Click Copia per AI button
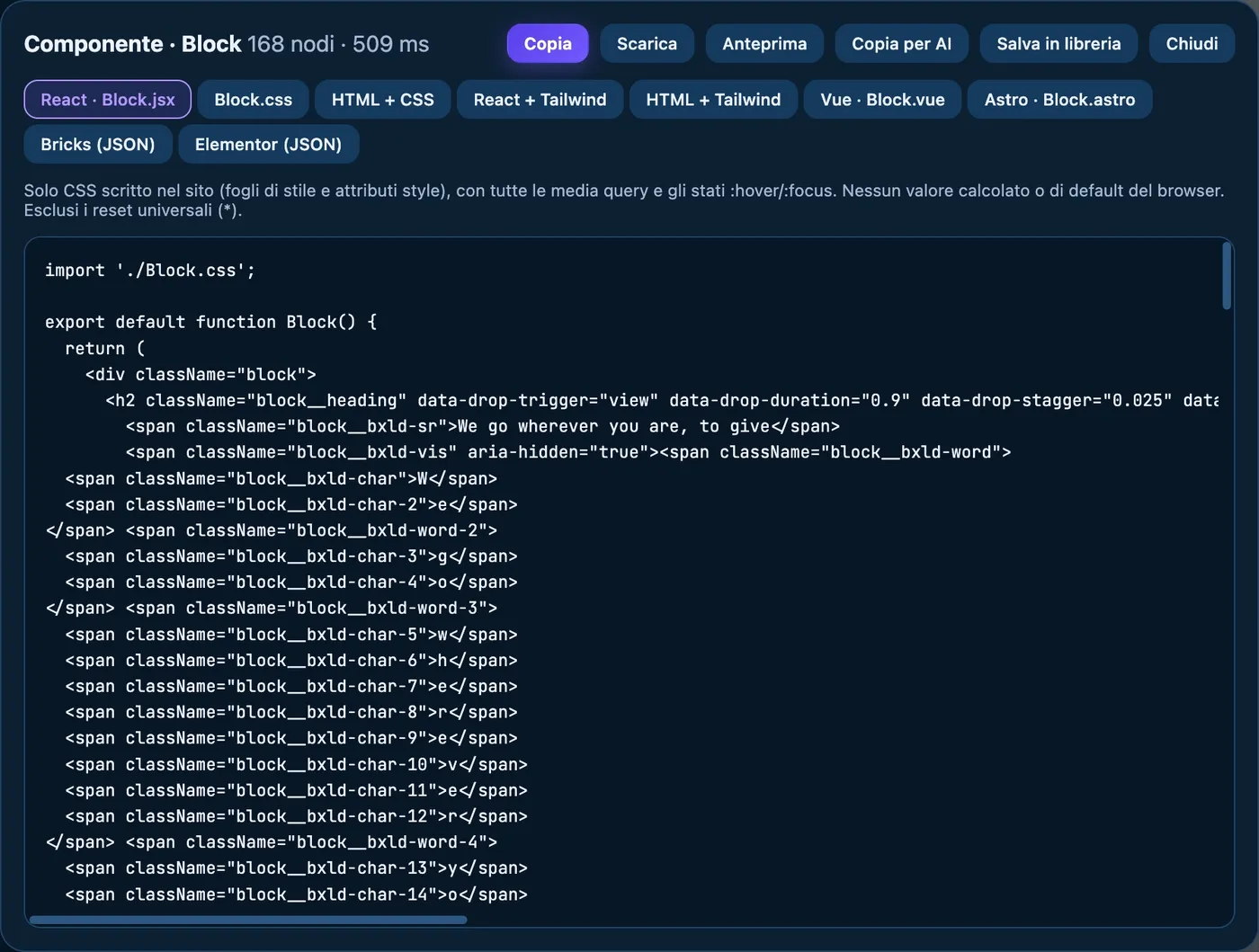This screenshot has width=1259, height=952. tap(901, 43)
